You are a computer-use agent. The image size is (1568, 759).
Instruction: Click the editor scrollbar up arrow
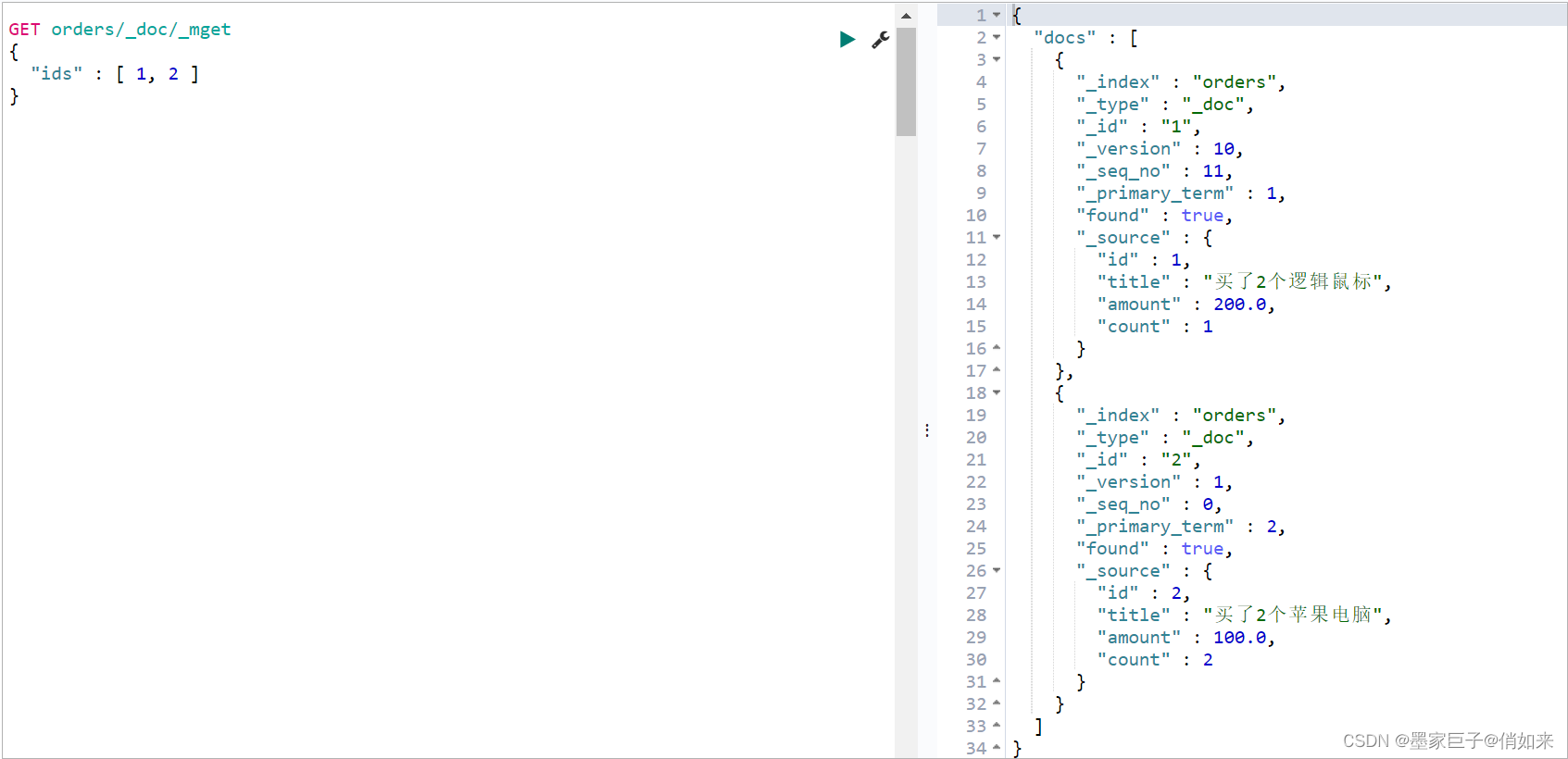[906, 16]
